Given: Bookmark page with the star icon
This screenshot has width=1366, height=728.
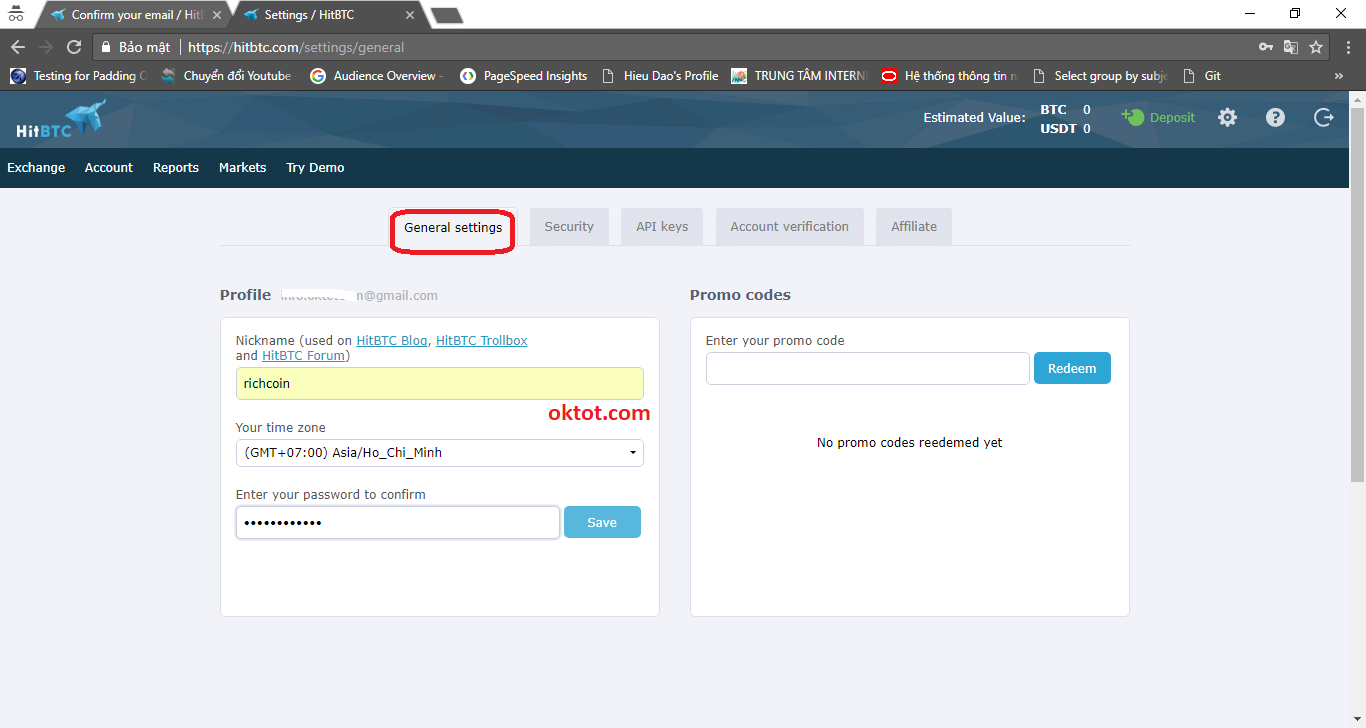Looking at the screenshot, I should tap(1316, 47).
